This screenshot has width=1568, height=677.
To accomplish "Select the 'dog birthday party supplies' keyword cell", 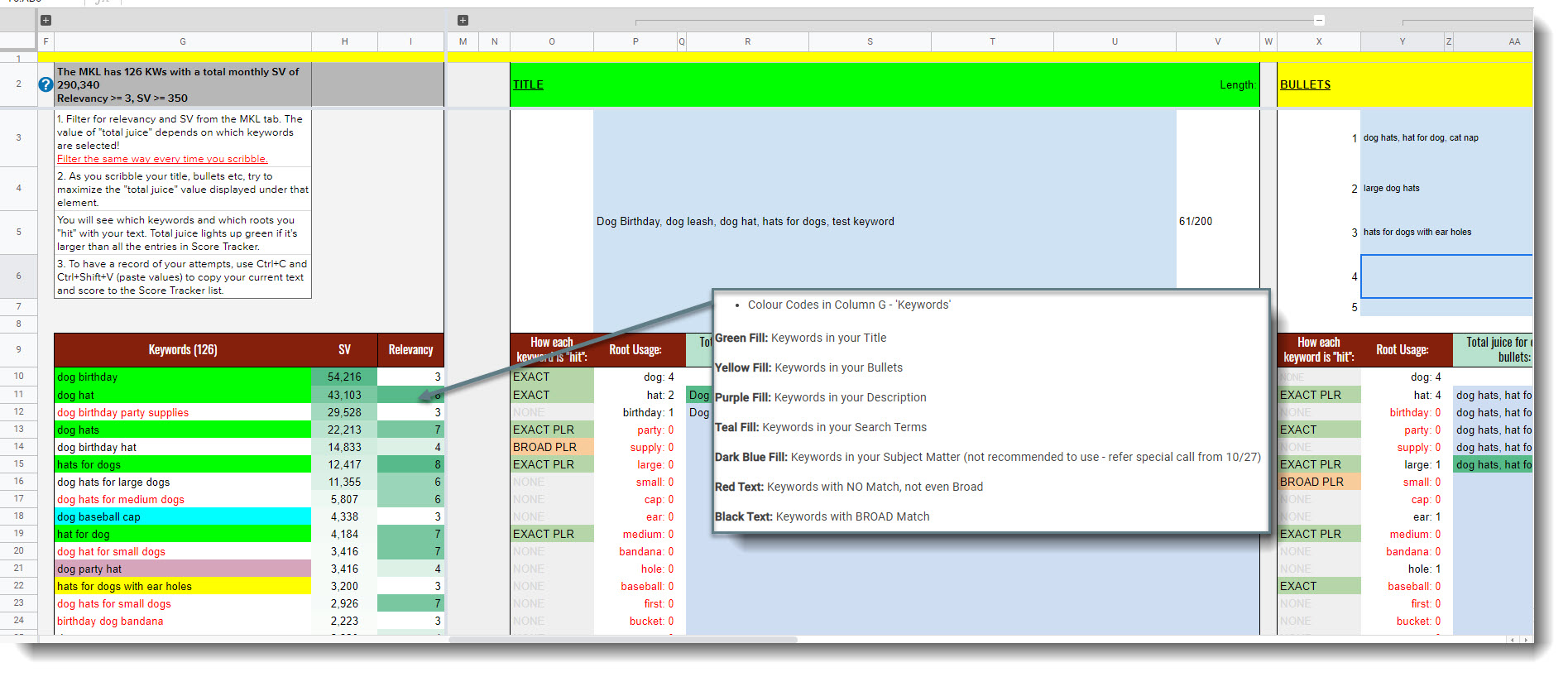I will pos(183,412).
